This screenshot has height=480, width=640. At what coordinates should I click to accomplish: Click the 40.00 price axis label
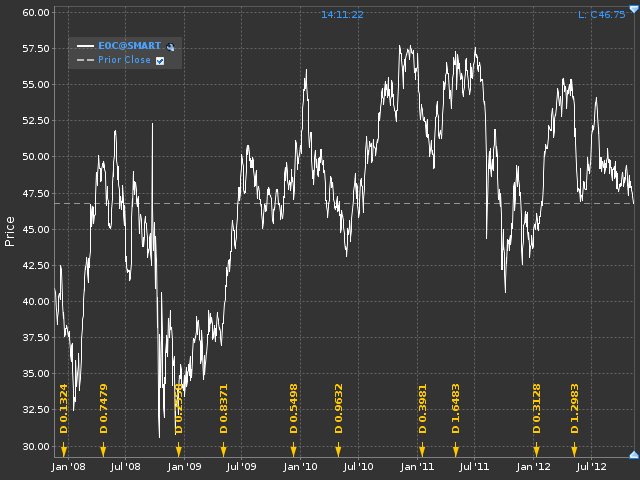coord(36,302)
